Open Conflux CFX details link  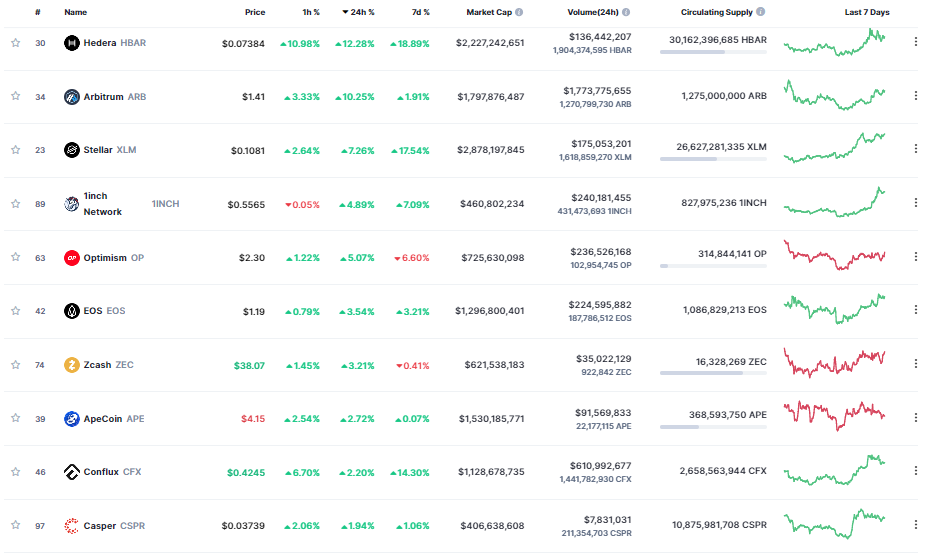pyautogui.click(x=112, y=472)
